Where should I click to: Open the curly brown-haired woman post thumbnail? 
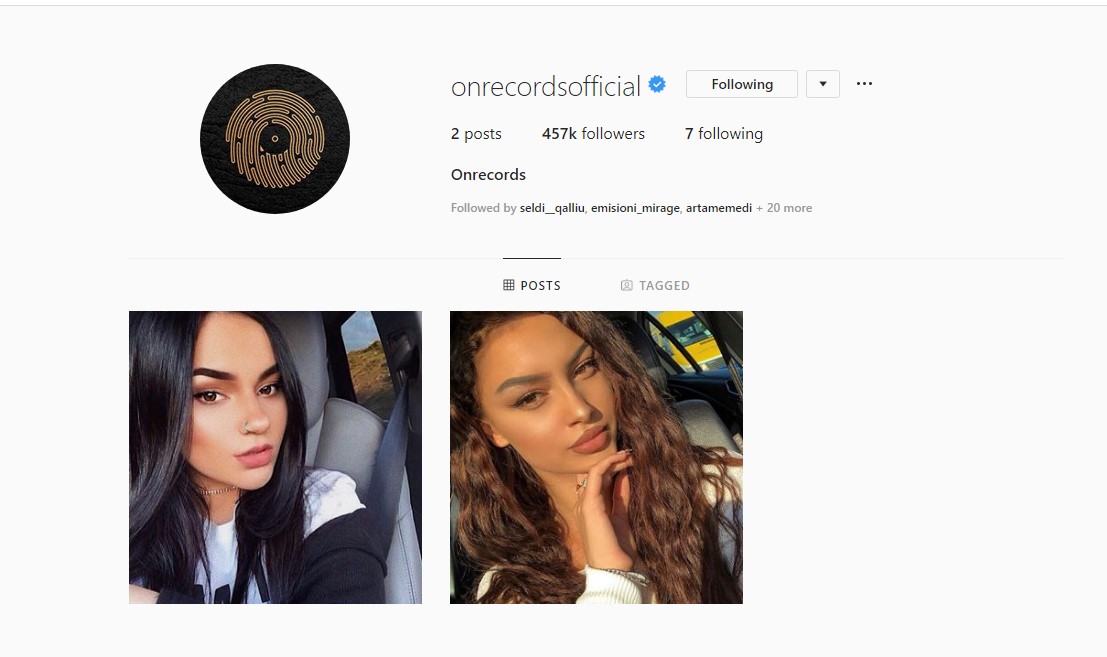tap(597, 457)
